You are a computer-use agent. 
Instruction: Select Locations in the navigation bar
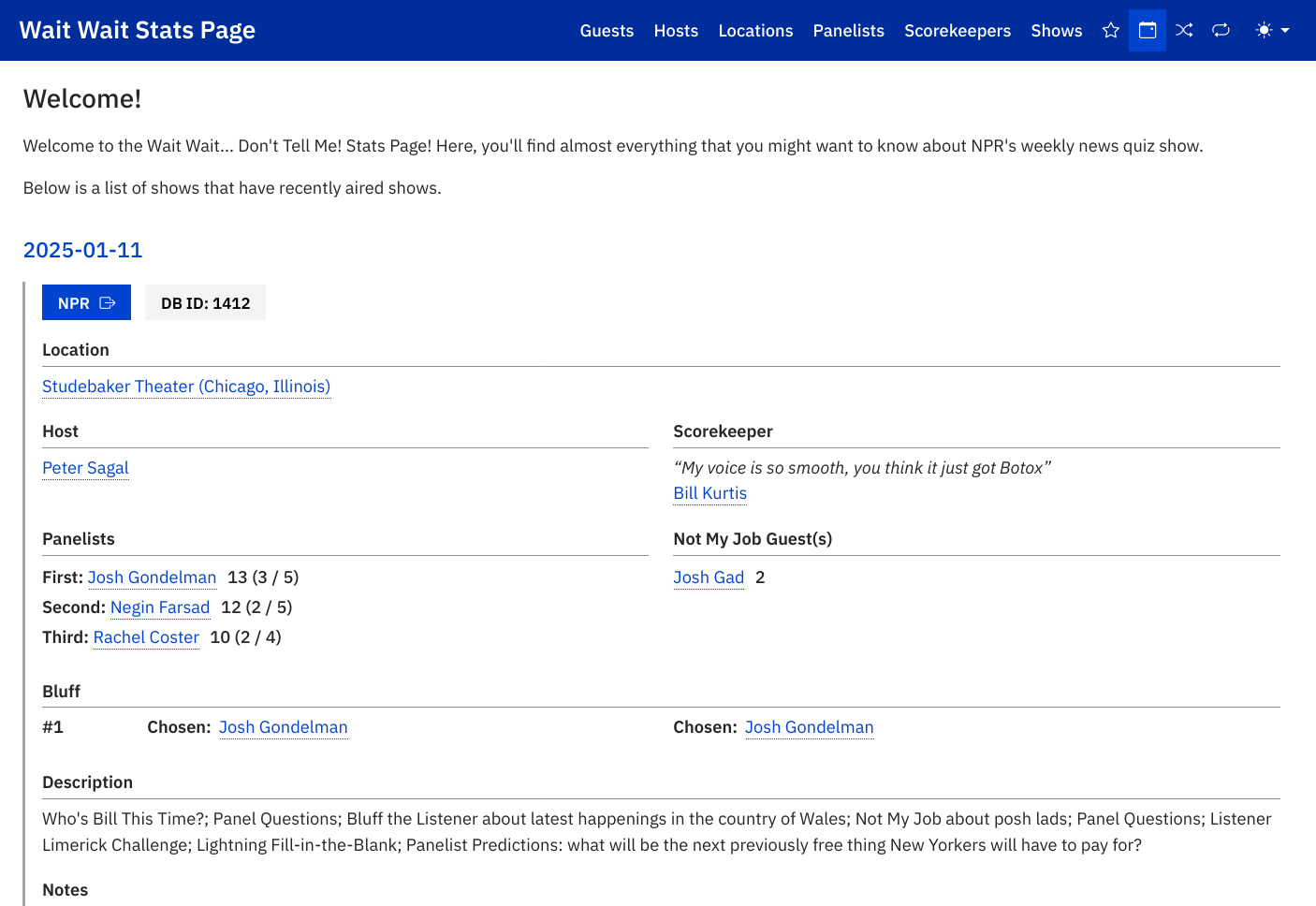point(755,31)
